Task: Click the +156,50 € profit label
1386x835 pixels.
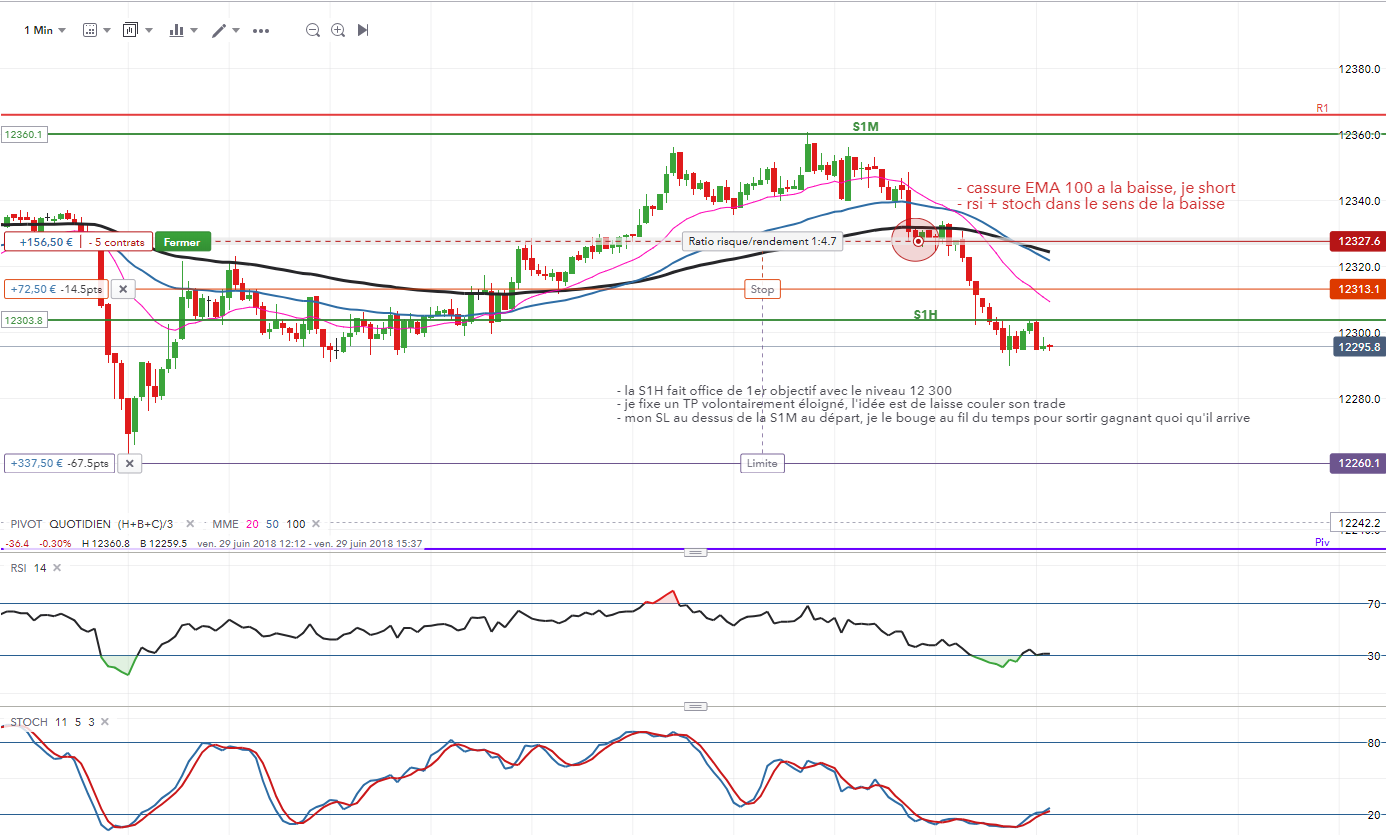Action: coord(46,242)
